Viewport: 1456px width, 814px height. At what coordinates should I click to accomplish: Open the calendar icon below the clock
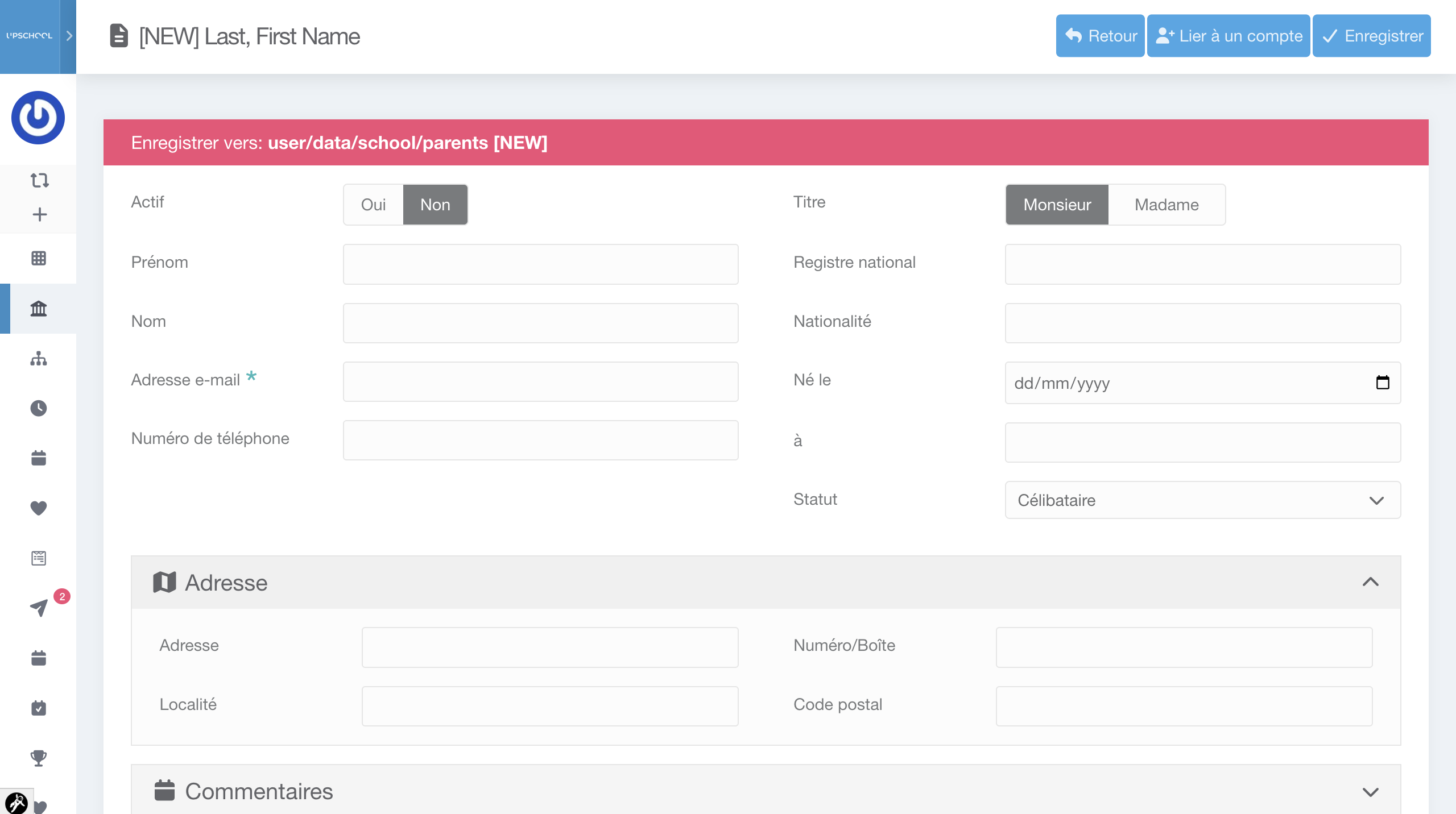(39, 458)
